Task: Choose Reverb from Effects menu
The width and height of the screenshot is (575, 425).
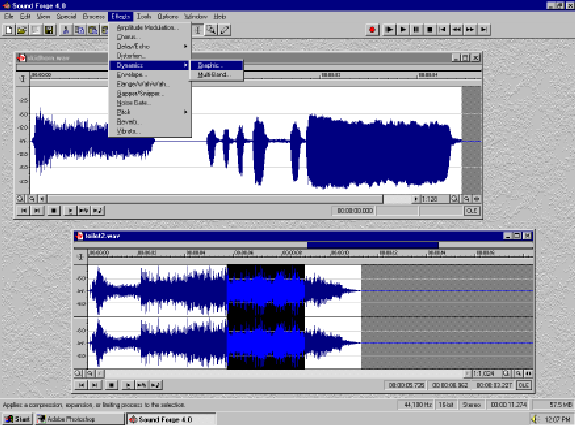Action: 150,122
